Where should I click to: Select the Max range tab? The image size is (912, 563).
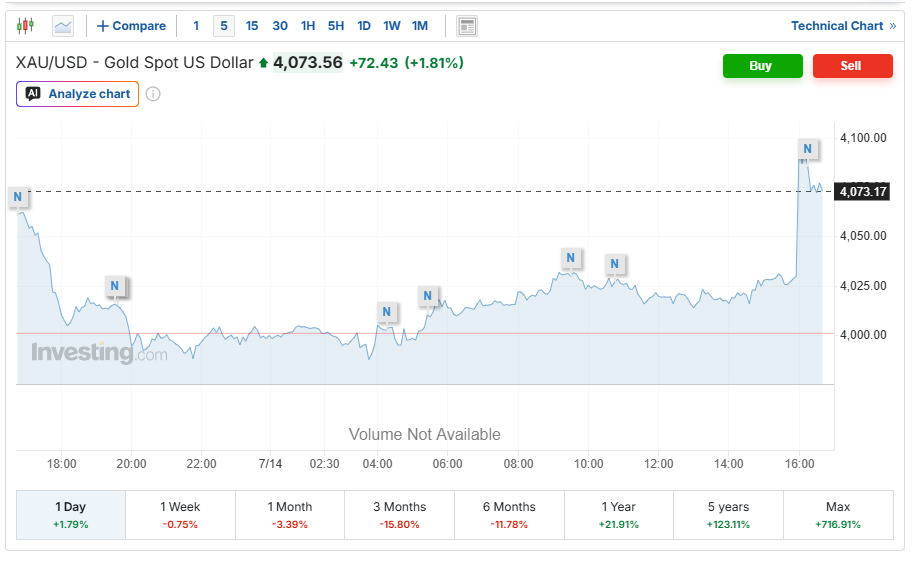(838, 515)
